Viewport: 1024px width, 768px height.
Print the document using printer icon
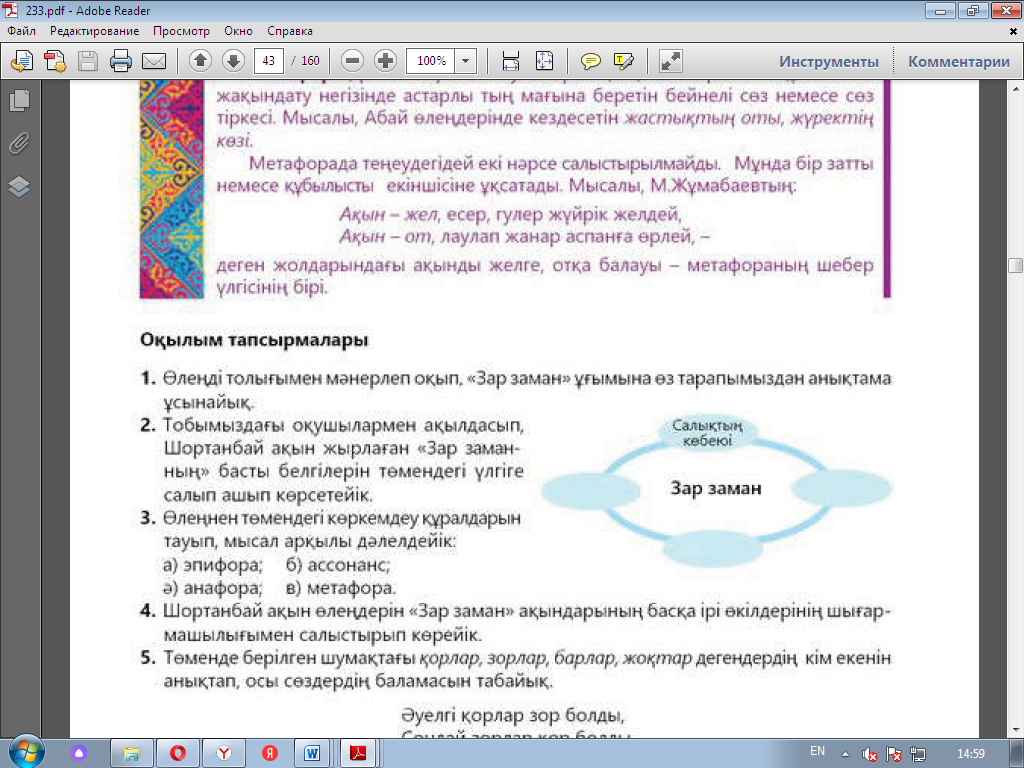[x=121, y=61]
